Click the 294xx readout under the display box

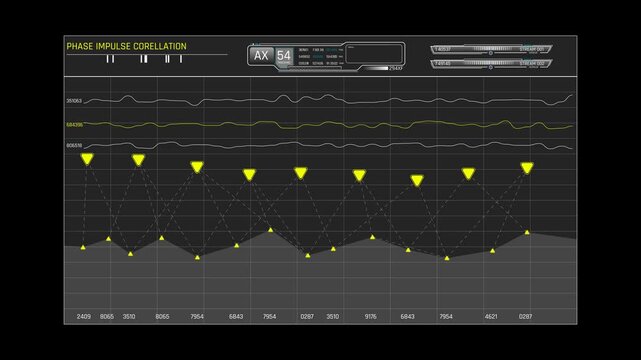[x=396, y=68]
